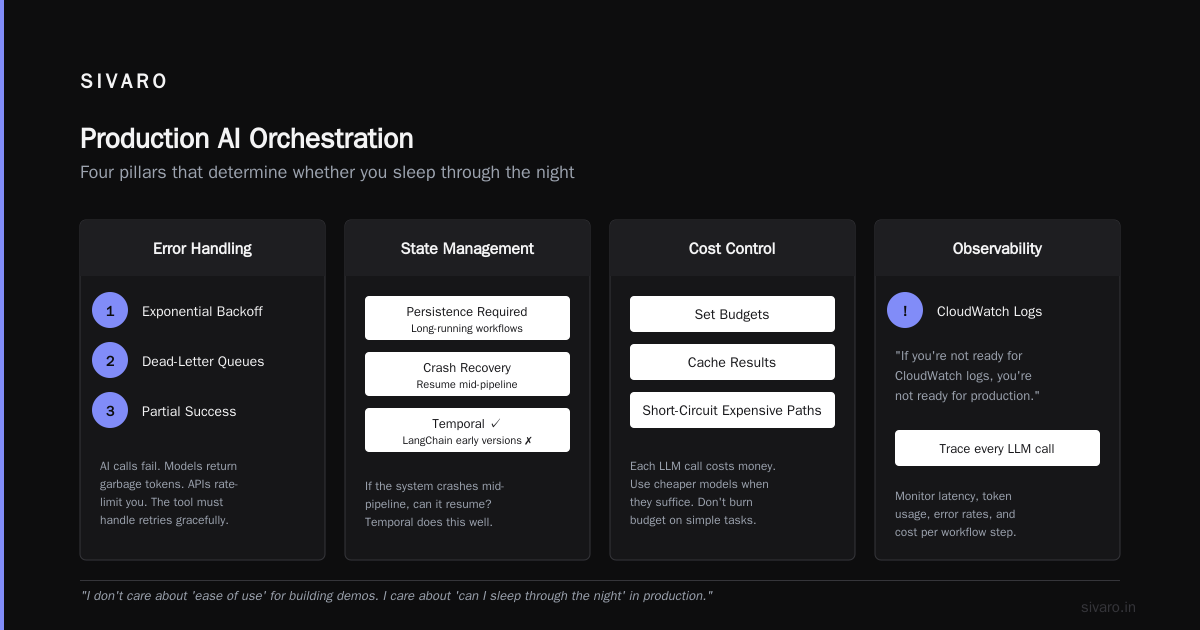Screen dimensions: 1200x630
Task: Open the State Management column header
Action: click(x=467, y=248)
